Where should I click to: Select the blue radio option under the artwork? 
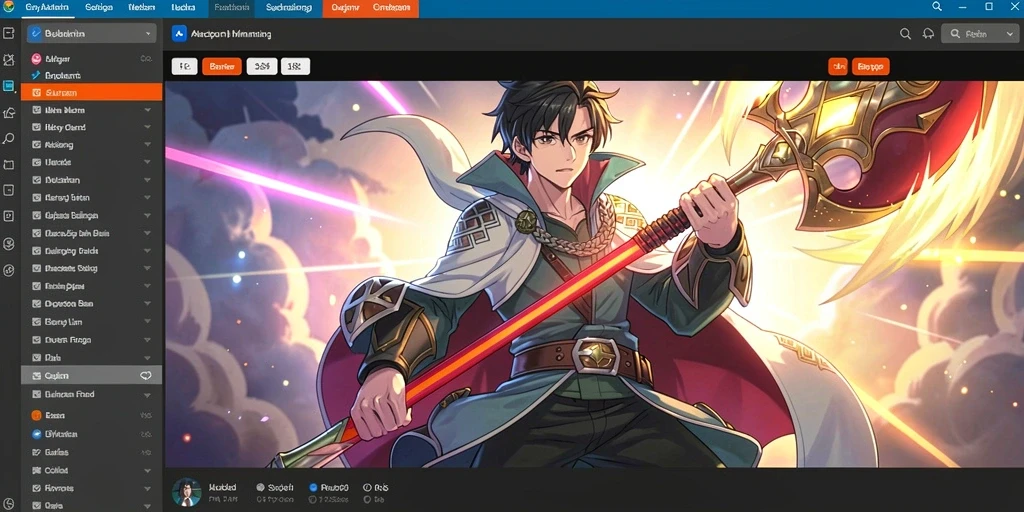313,487
